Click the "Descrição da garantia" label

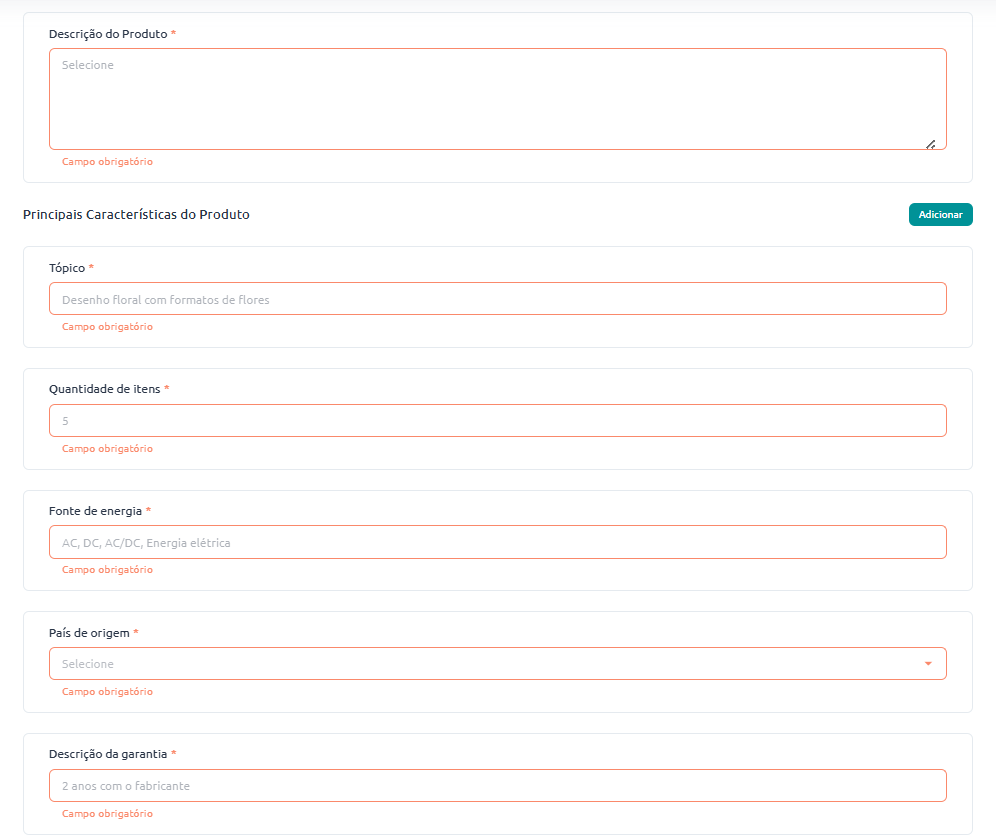108,754
